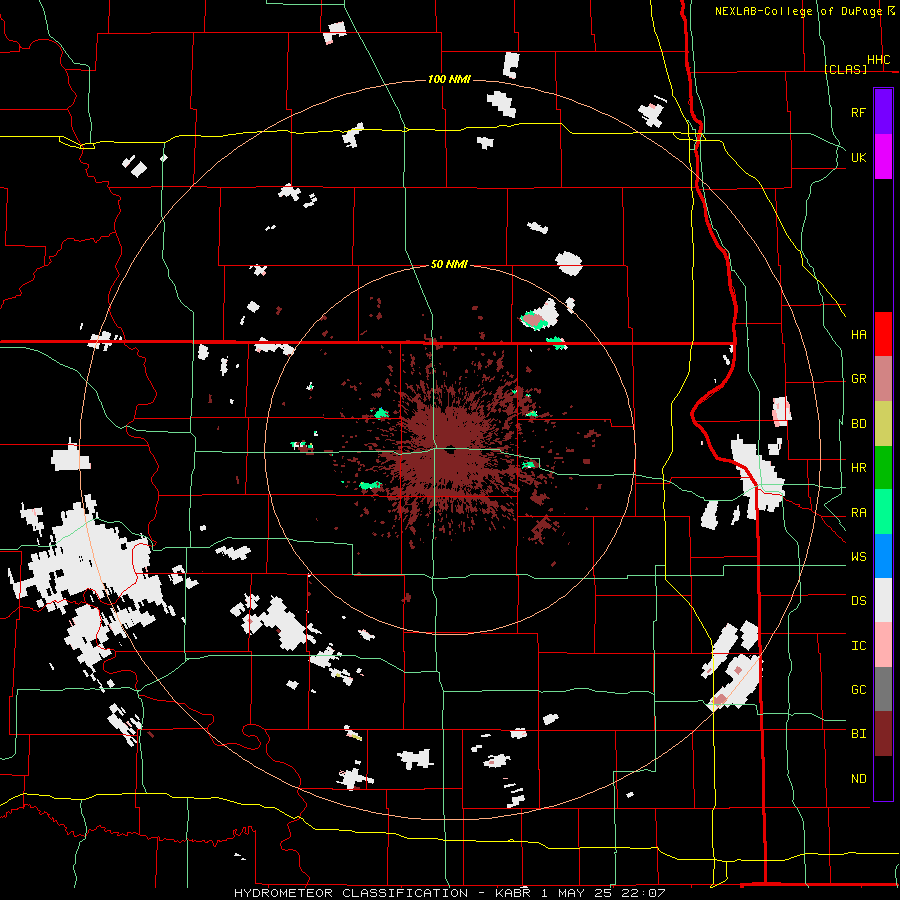The height and width of the screenshot is (900, 900).
Task: Click the UK legend label
Action: pyautogui.click(x=859, y=157)
